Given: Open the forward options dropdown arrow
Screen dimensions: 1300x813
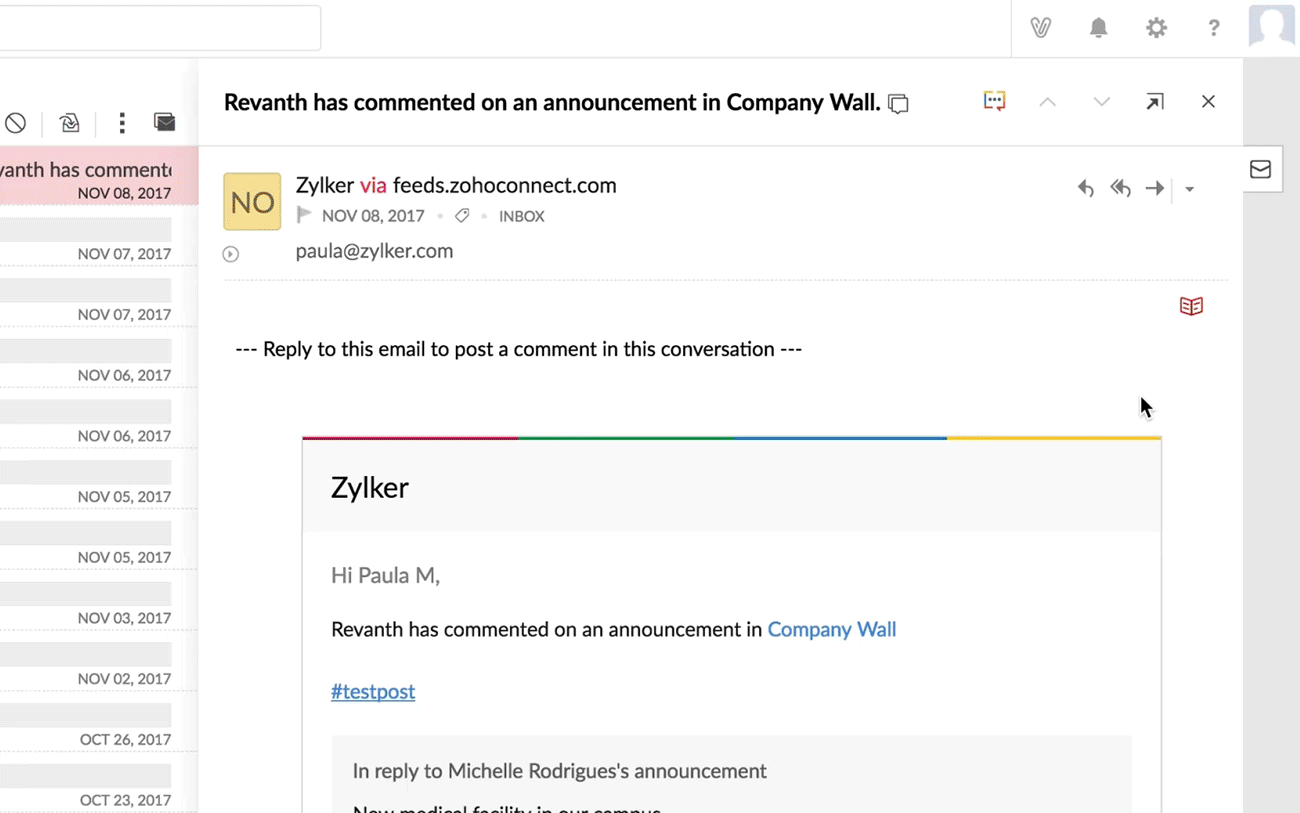Looking at the screenshot, I should [1189, 188].
